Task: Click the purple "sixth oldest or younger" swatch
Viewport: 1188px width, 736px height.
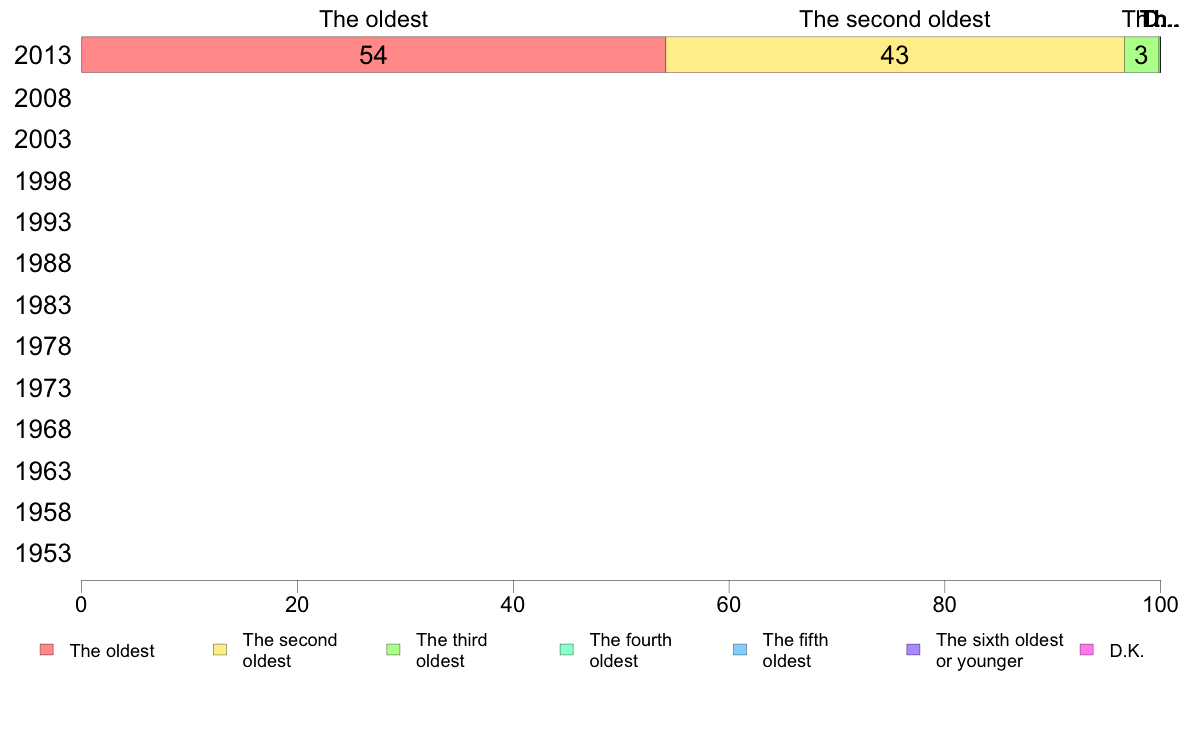Action: click(914, 650)
